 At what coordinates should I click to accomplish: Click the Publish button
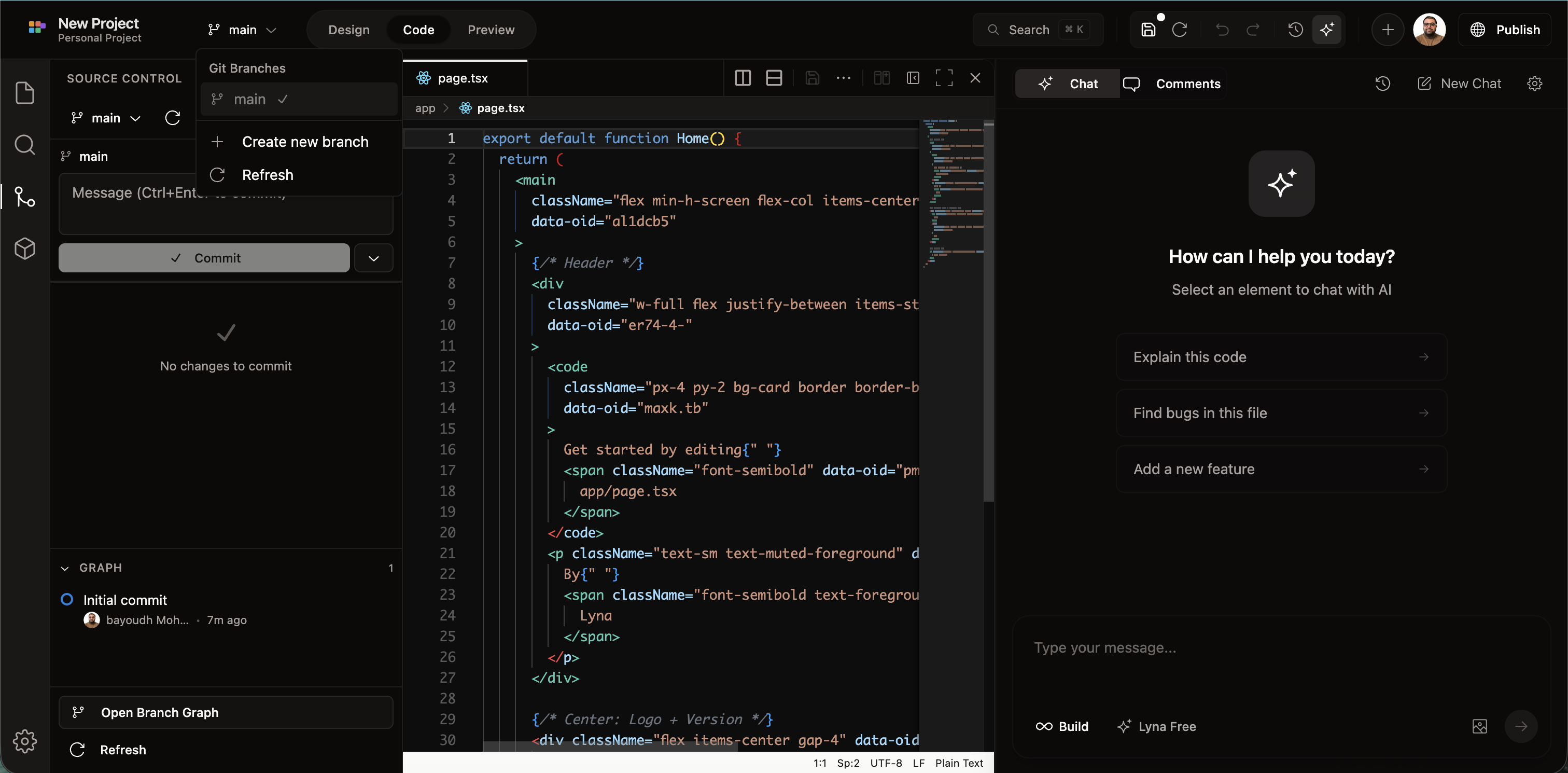tap(1505, 30)
